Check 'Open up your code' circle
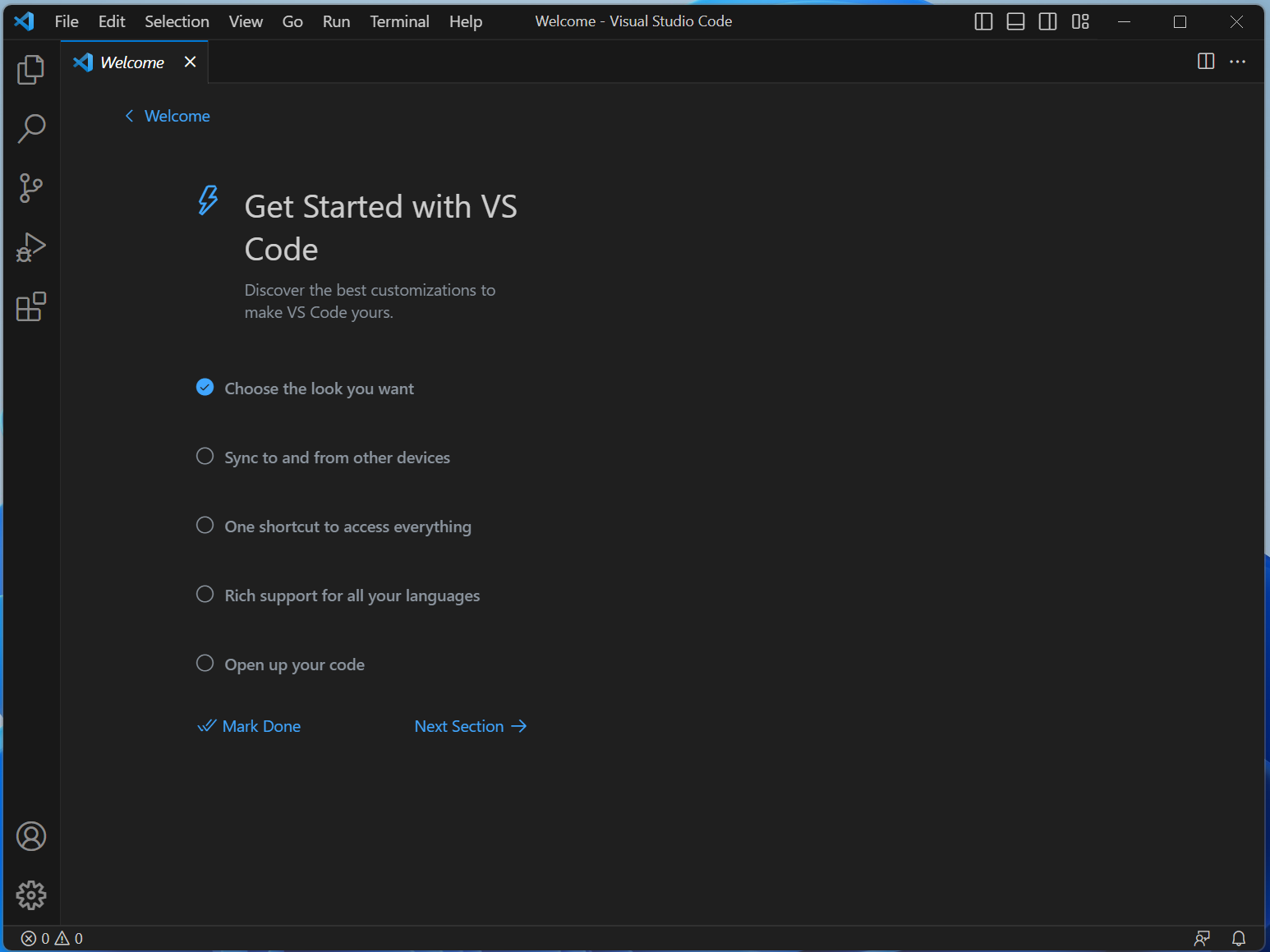The height and width of the screenshot is (952, 1270). tap(205, 663)
